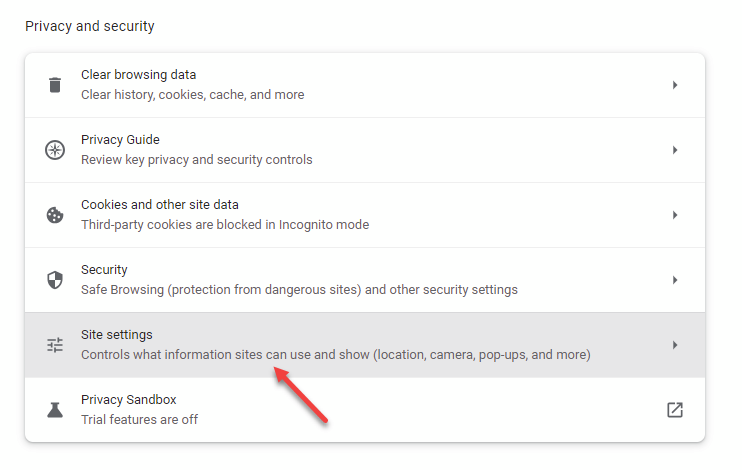Expand the Security row arrow
742x470 pixels.
[675, 280]
